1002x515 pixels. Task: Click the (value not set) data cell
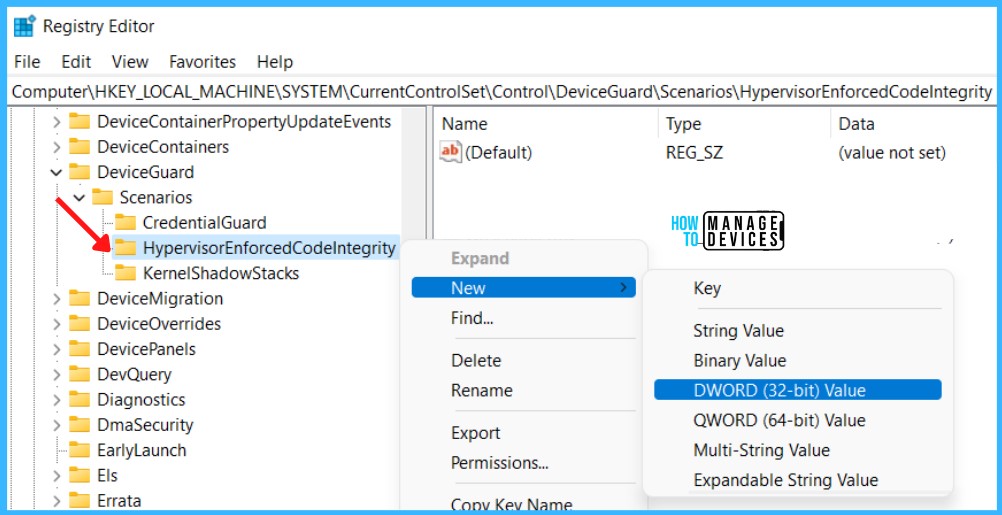892,153
